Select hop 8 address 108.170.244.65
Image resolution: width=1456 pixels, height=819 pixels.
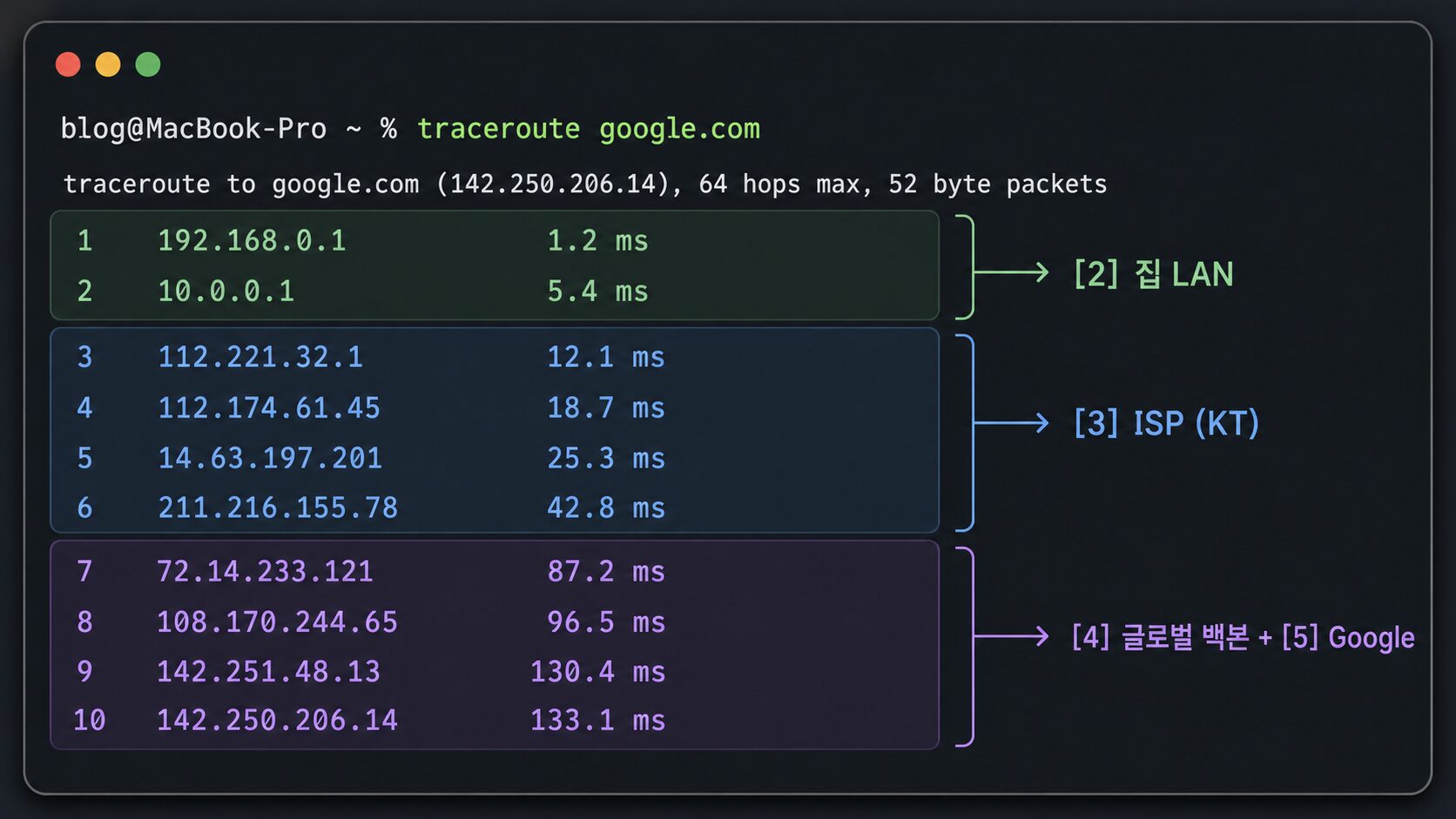tap(277, 621)
